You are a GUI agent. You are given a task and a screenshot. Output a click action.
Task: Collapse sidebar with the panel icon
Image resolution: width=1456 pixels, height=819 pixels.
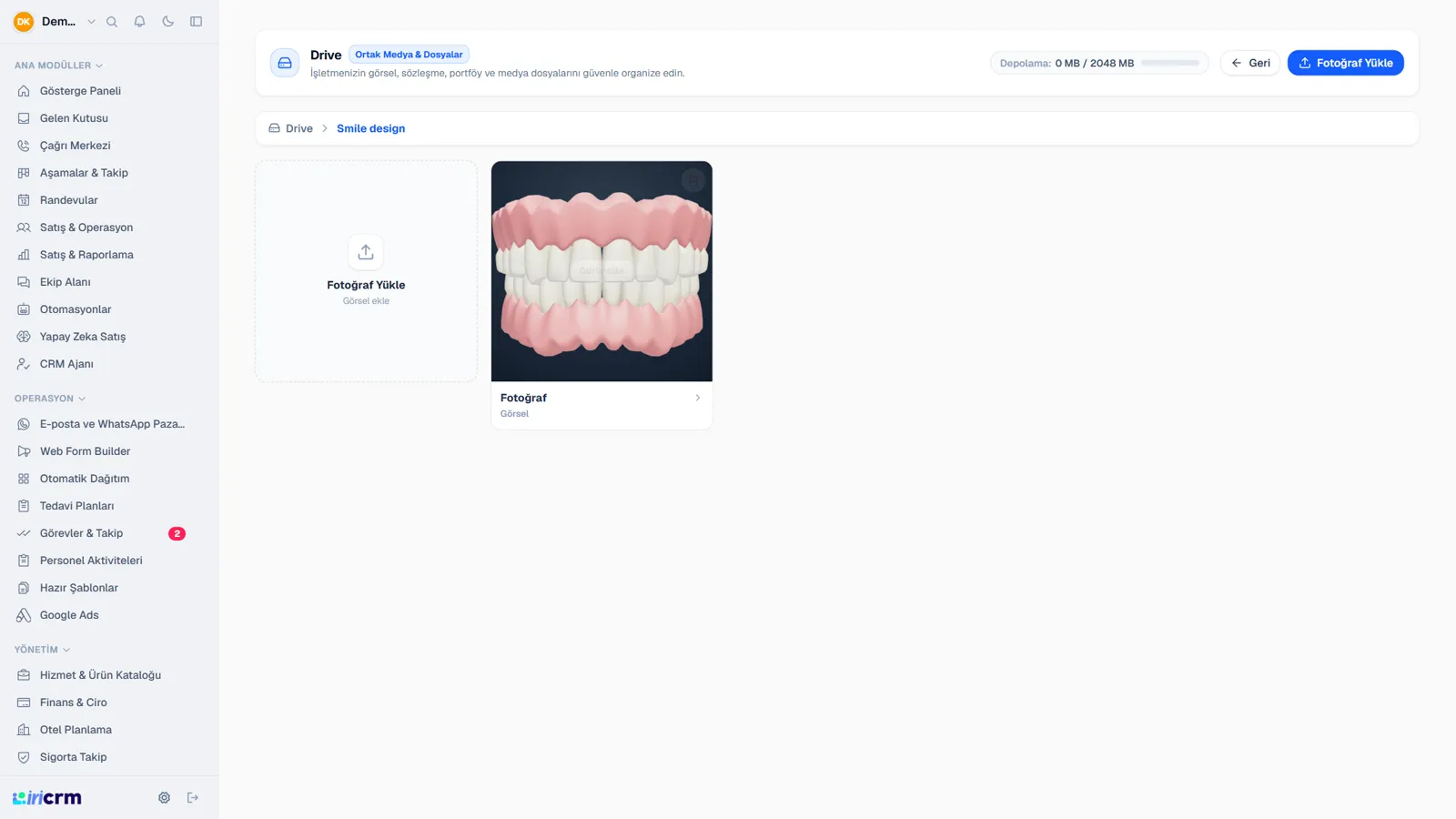[x=196, y=22]
